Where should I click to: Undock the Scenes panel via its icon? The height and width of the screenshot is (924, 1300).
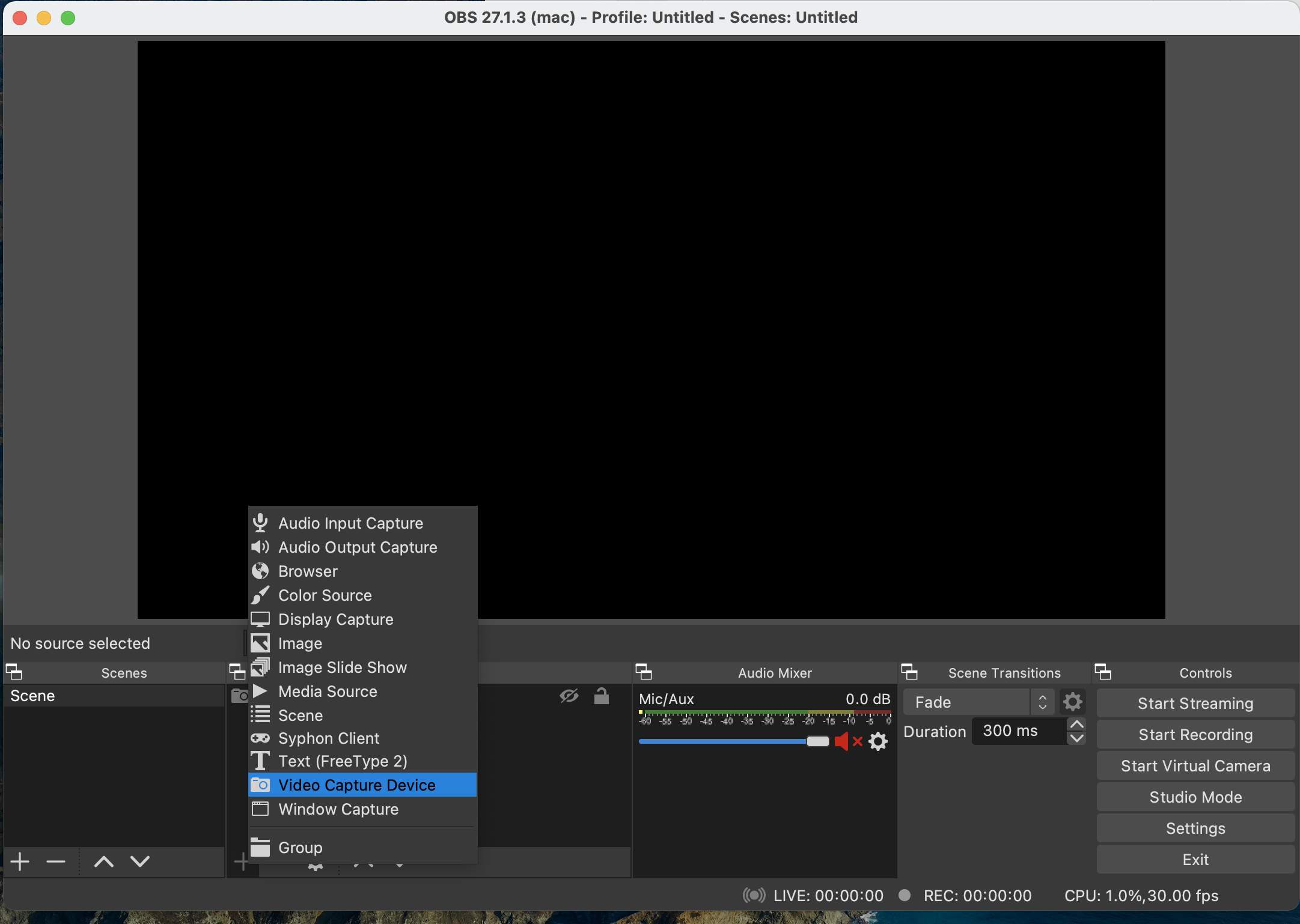[x=14, y=672]
